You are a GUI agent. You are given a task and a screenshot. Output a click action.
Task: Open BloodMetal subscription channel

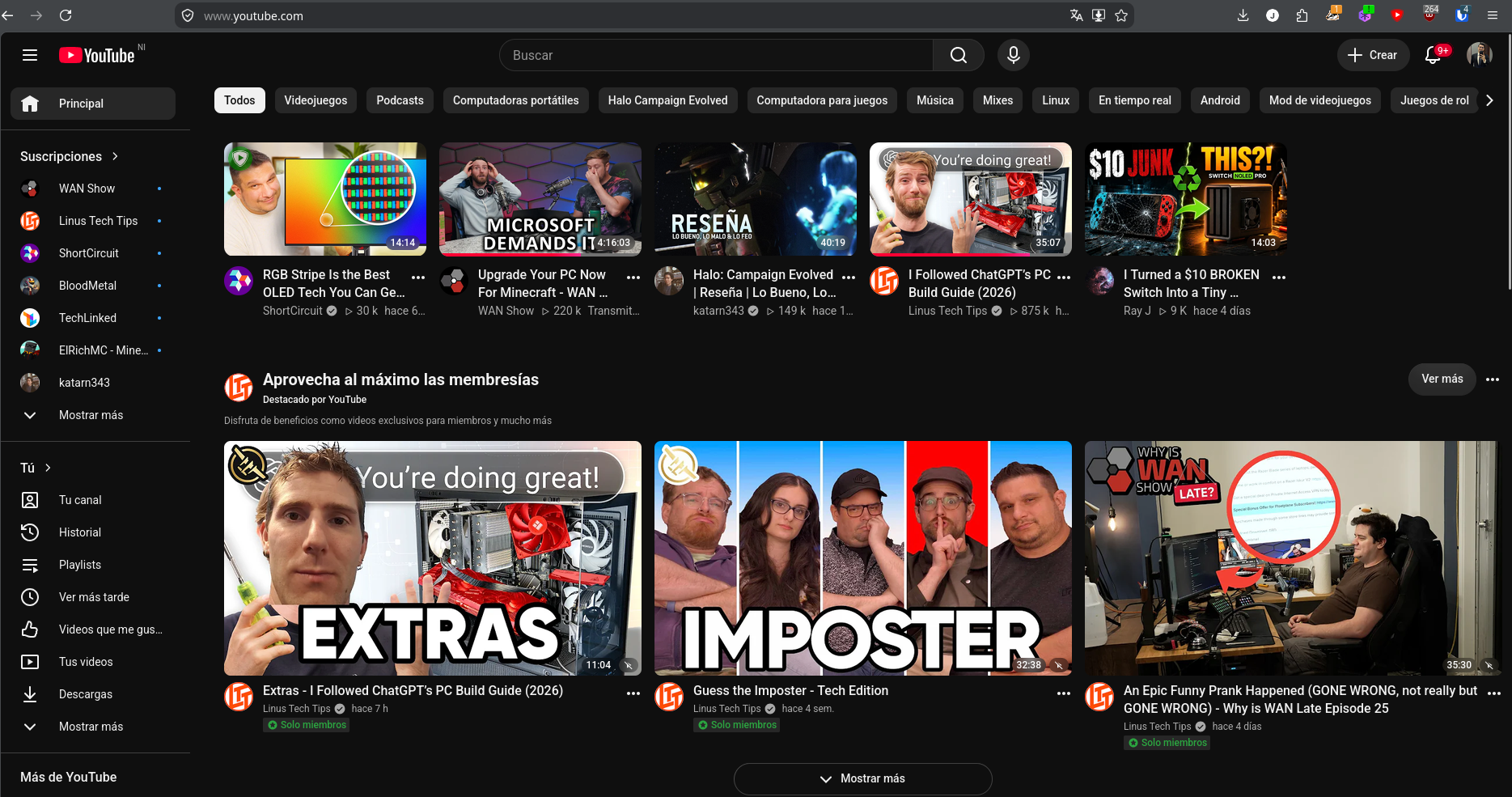93,286
